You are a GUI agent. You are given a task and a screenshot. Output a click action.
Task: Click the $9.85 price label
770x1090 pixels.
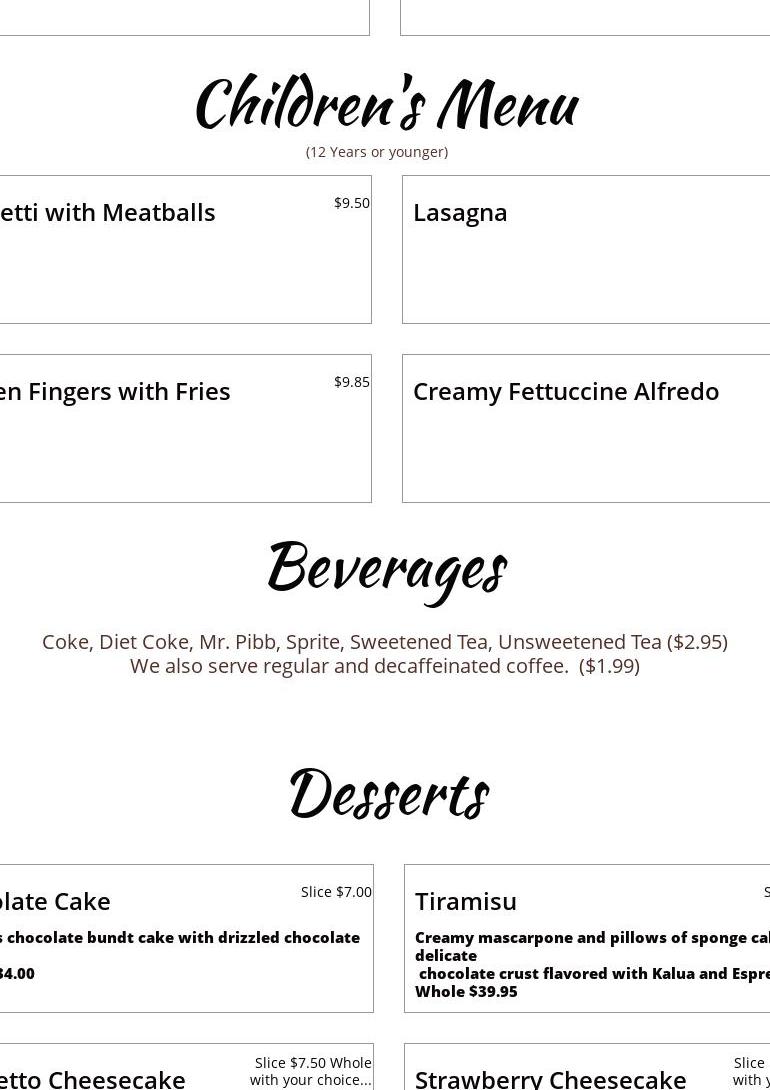tap(352, 382)
